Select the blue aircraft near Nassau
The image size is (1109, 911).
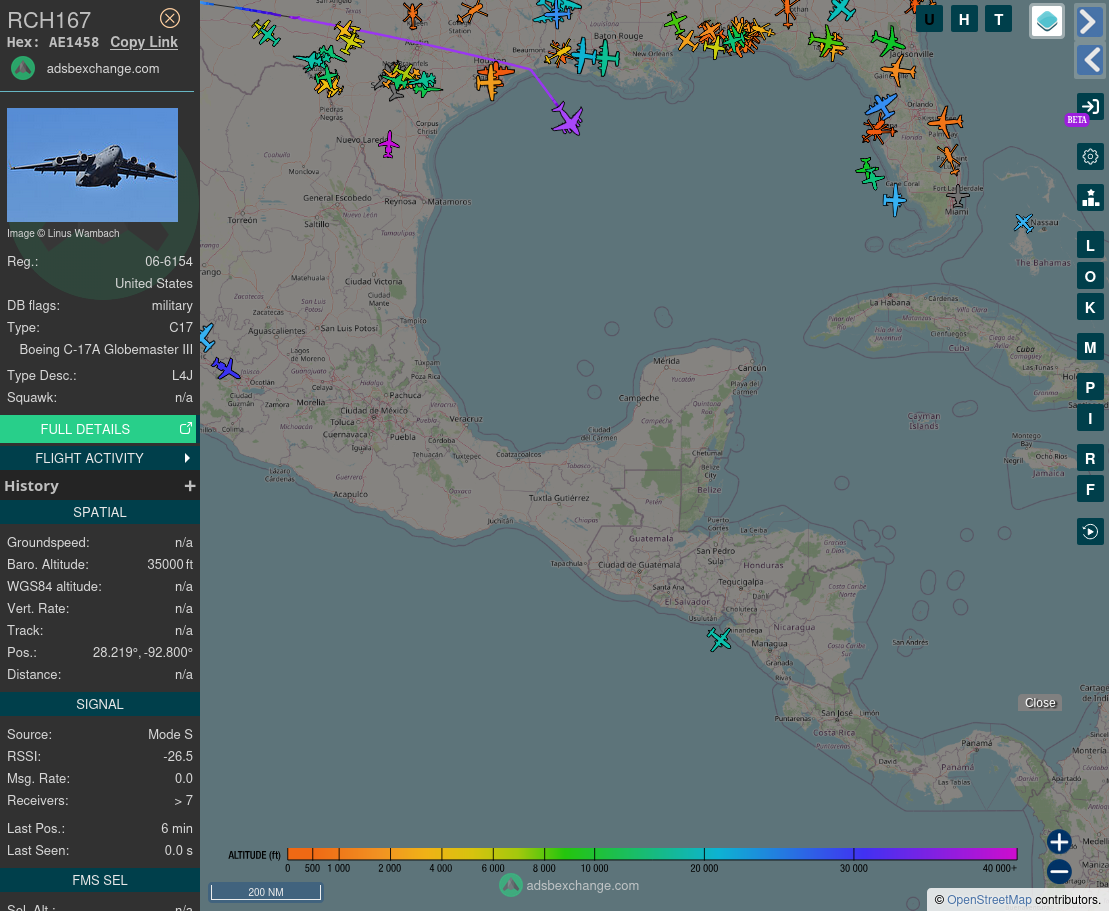click(x=1023, y=223)
